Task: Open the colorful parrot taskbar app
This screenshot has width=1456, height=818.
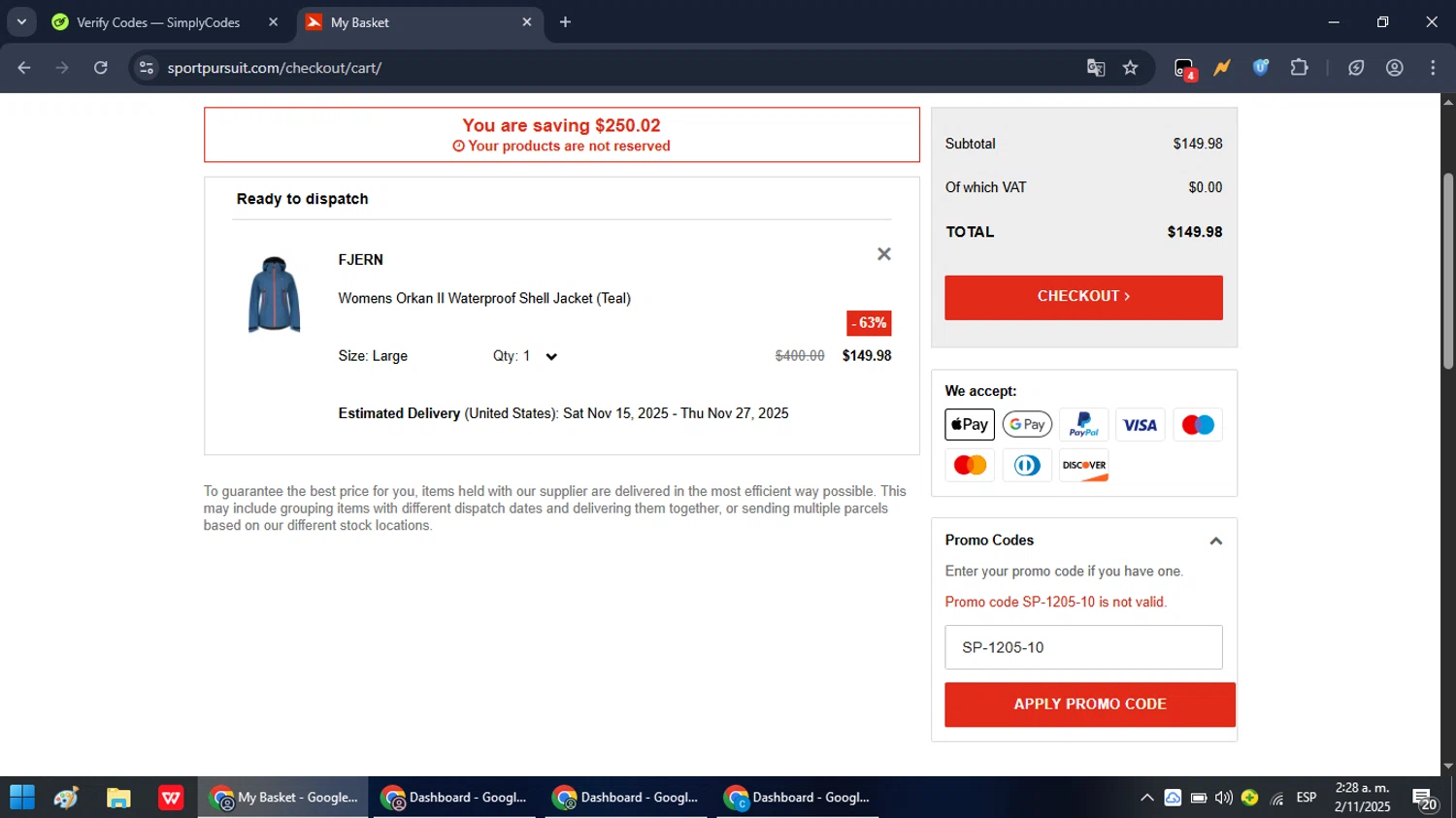Action: point(66,798)
